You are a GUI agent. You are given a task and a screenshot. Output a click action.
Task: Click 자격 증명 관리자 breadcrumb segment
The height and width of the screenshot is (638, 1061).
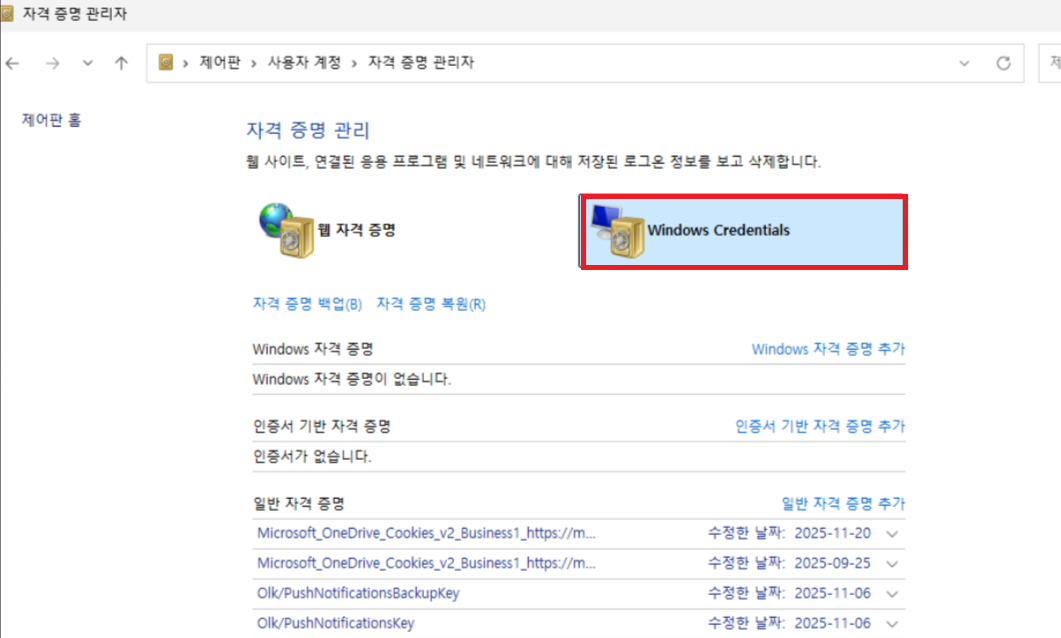click(421, 63)
